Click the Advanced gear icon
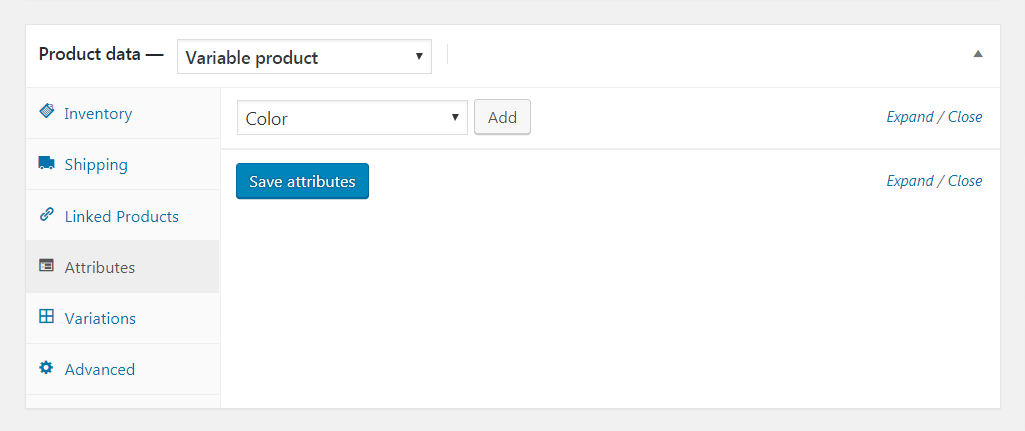 46,368
